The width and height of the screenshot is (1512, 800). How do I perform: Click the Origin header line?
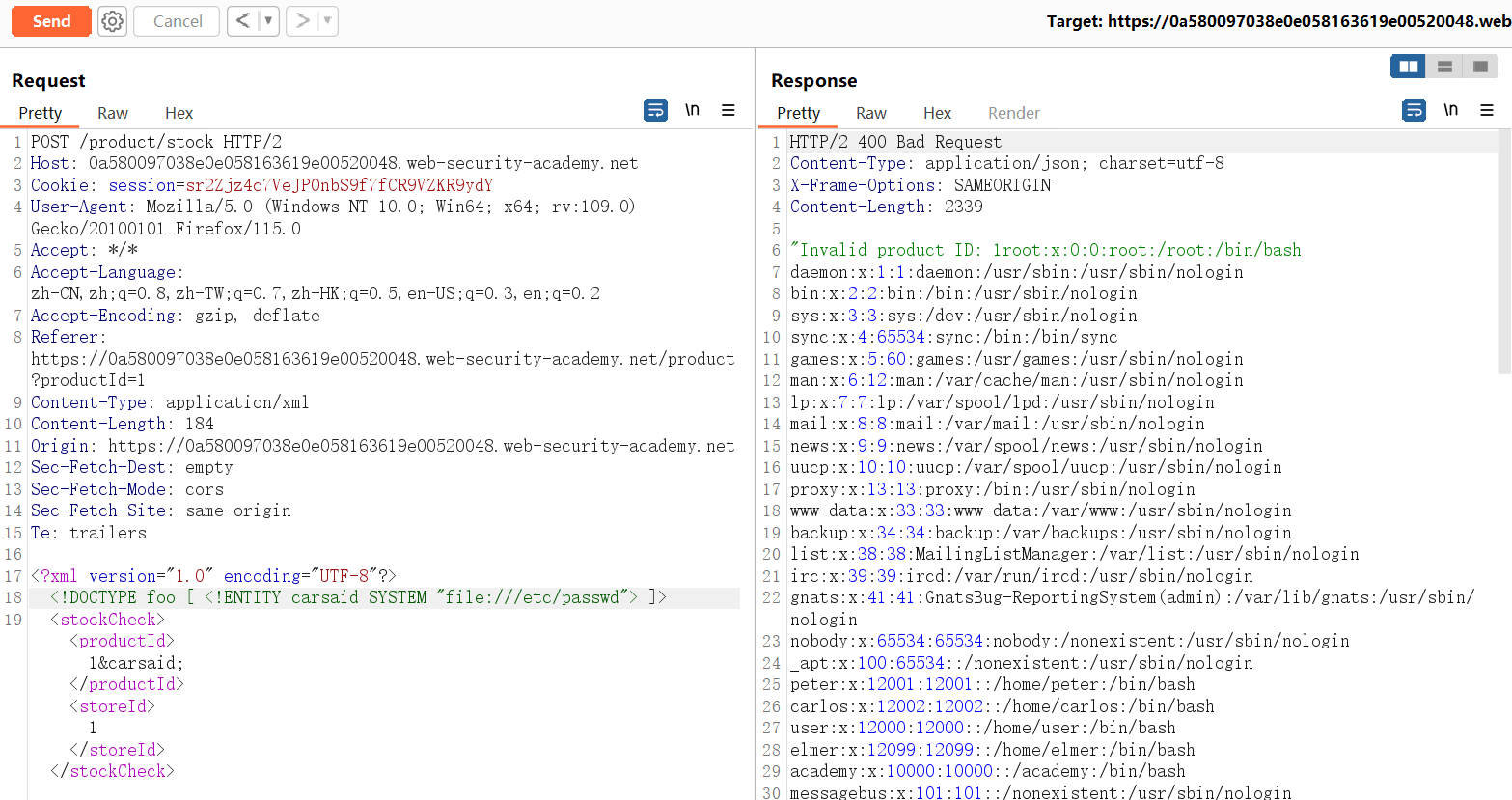tap(383, 446)
